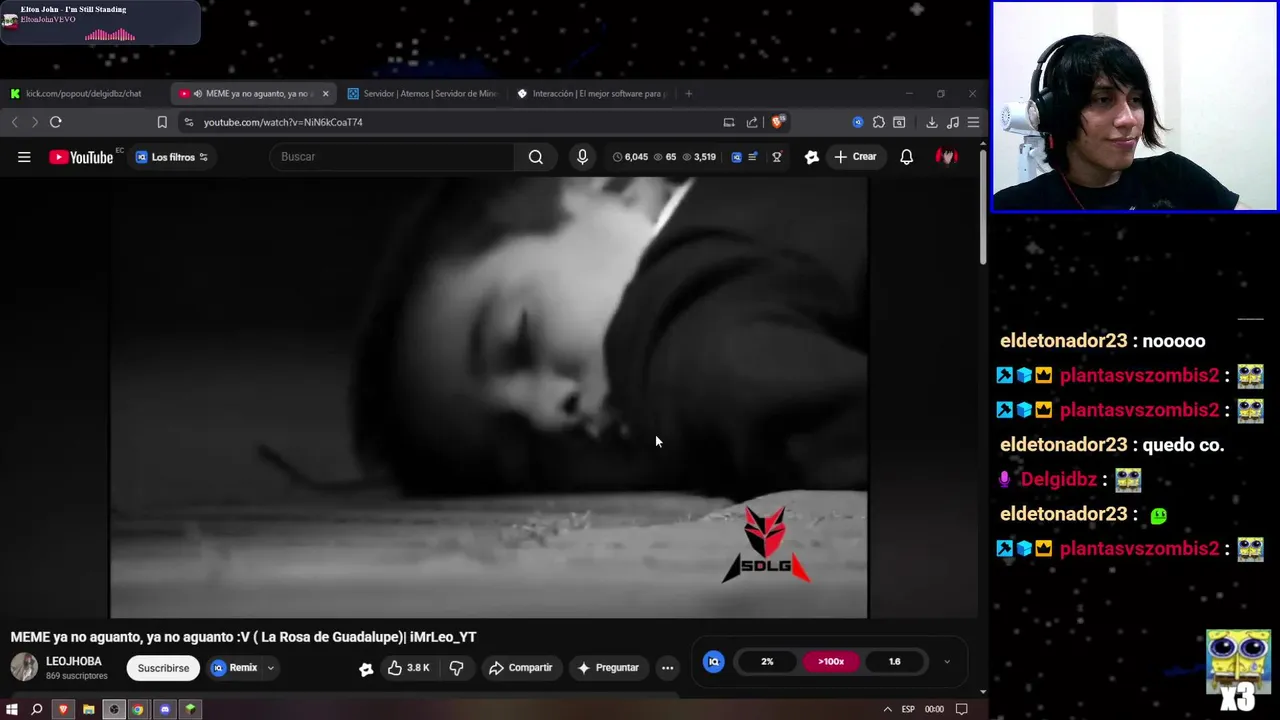Bookmark this page with the bookmark icon

click(162, 122)
